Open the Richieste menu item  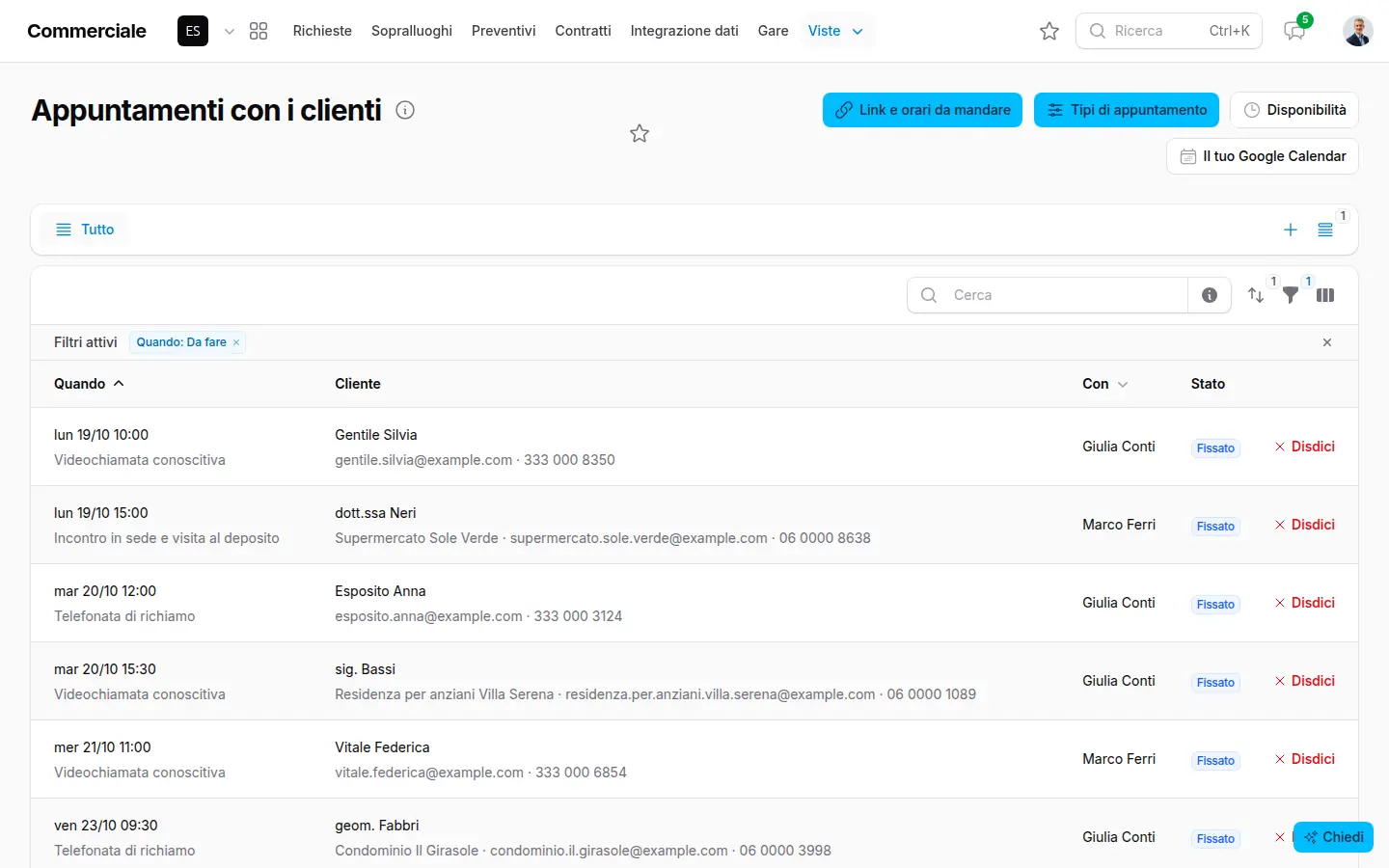tap(322, 31)
